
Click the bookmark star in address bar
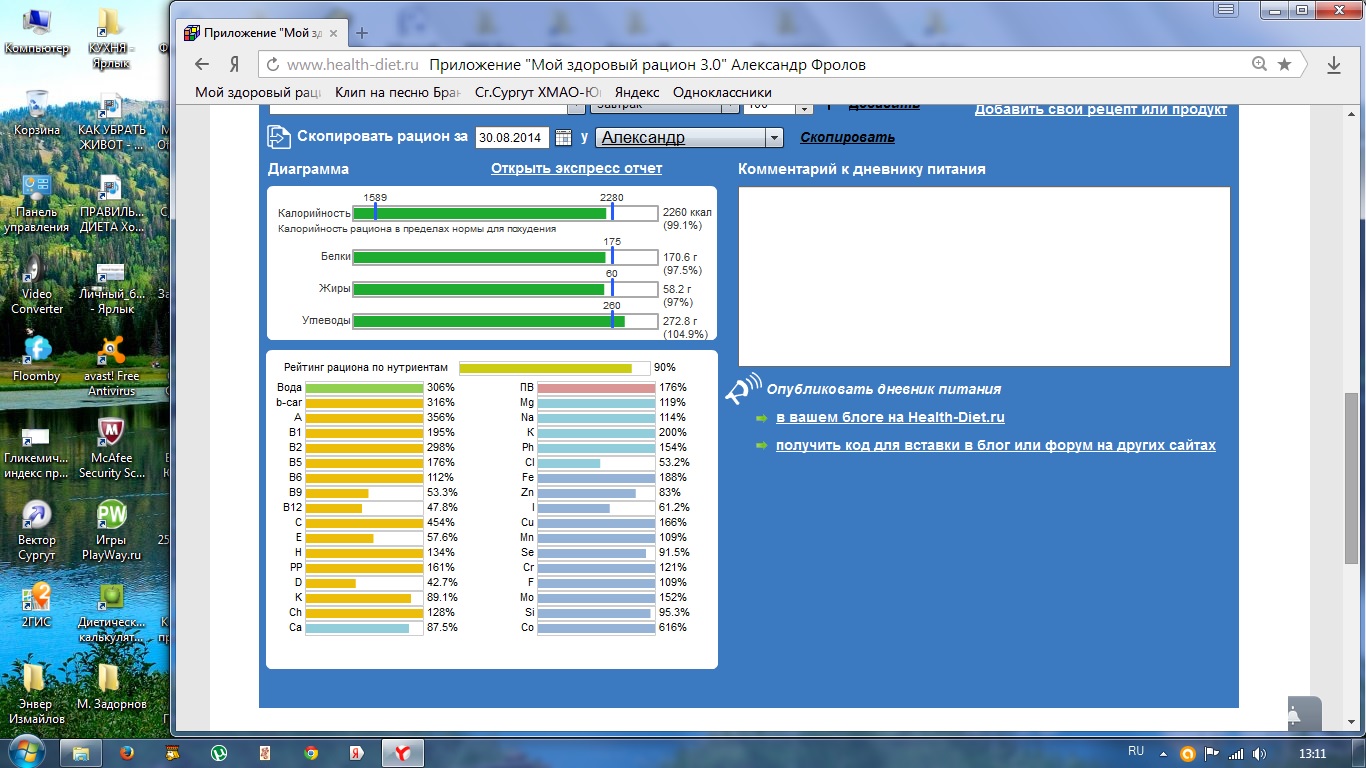point(1285,64)
